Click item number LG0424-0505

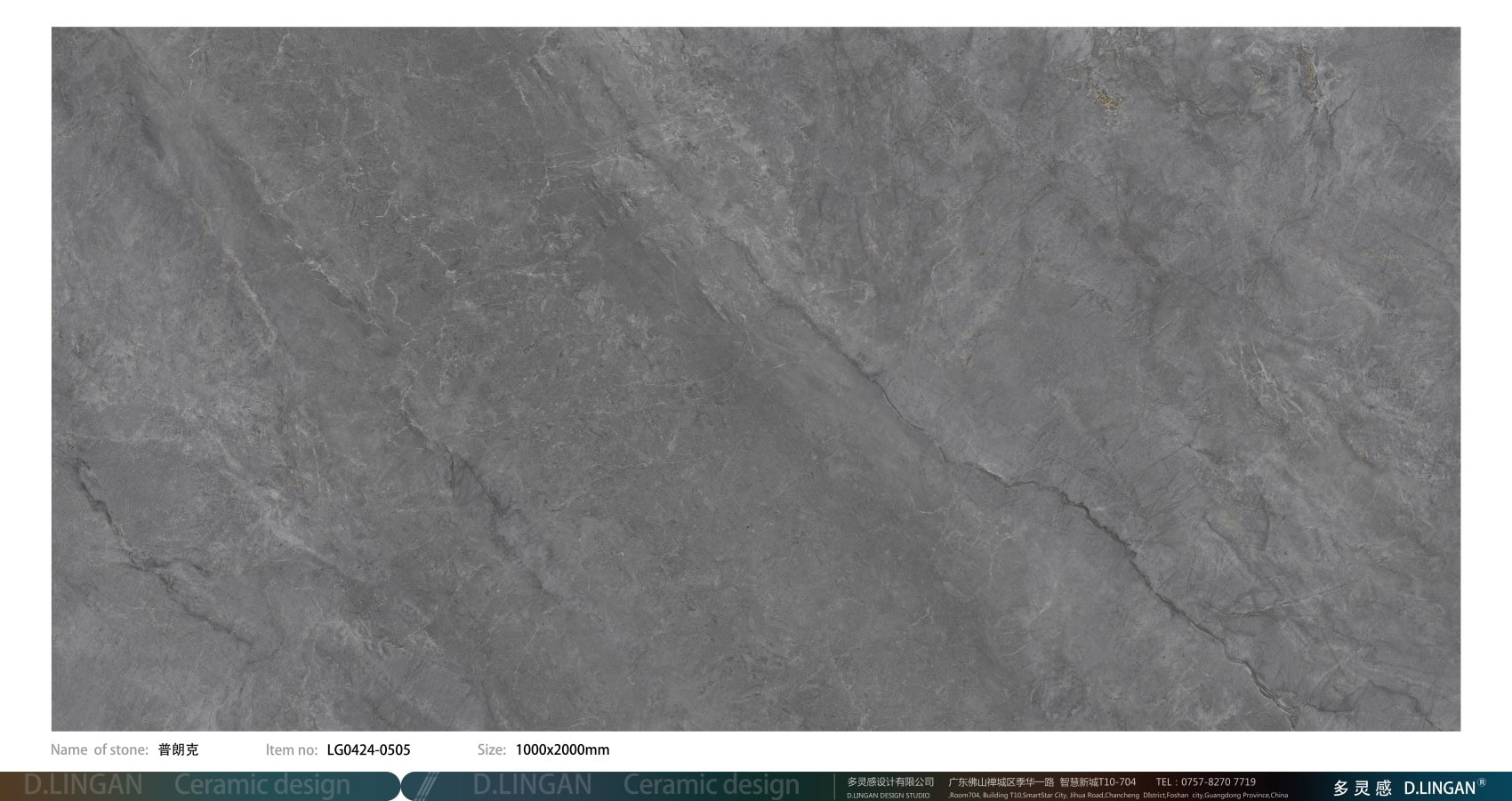[x=368, y=749]
